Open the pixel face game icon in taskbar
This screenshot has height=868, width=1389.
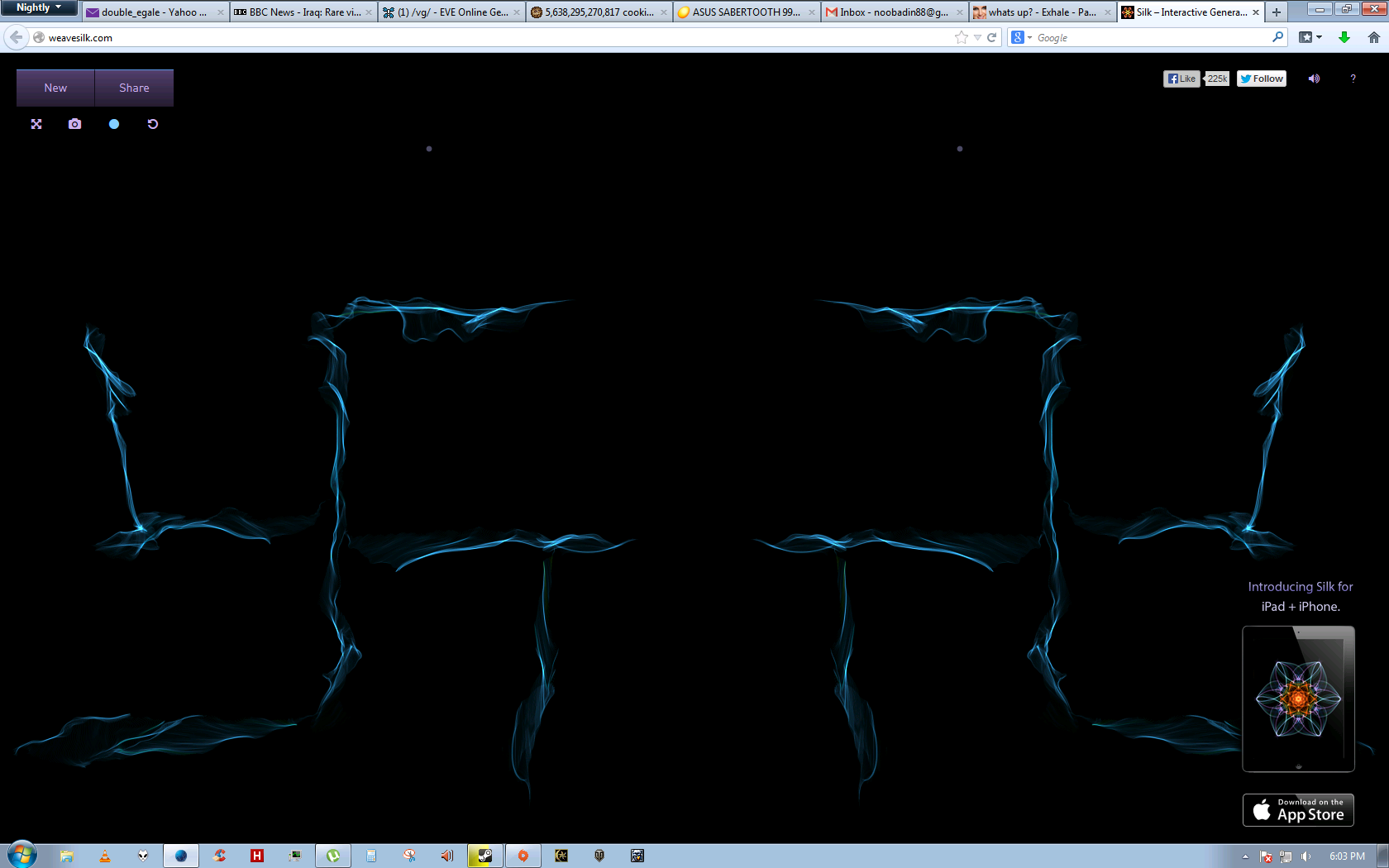(637, 856)
